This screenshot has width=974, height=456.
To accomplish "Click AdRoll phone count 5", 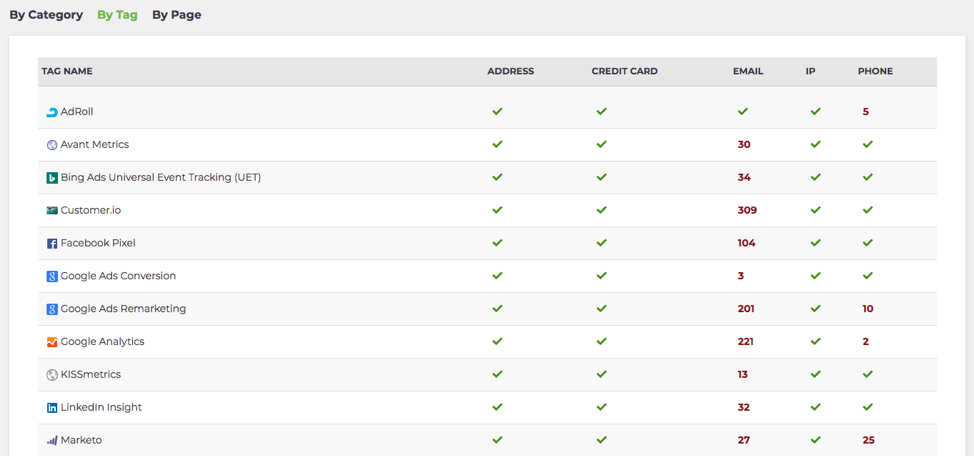I will 866,112.
